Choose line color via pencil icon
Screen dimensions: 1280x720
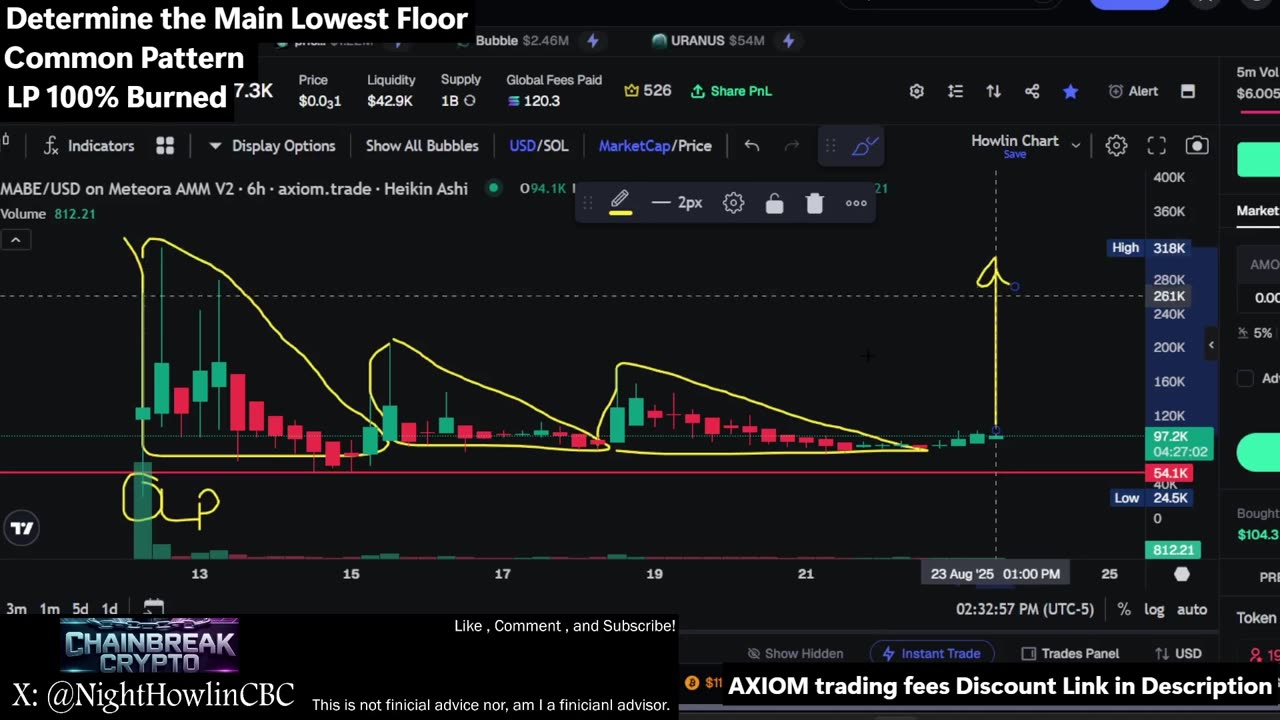tap(620, 203)
